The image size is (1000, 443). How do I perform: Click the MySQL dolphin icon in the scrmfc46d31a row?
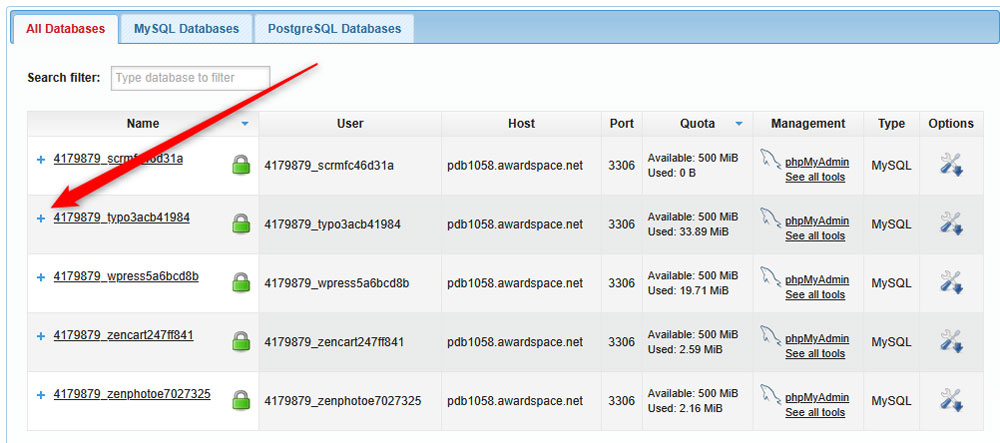[770, 159]
